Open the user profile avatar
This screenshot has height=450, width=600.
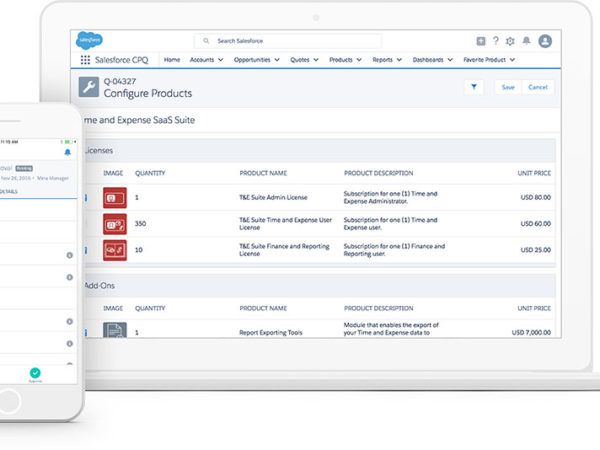[x=545, y=41]
